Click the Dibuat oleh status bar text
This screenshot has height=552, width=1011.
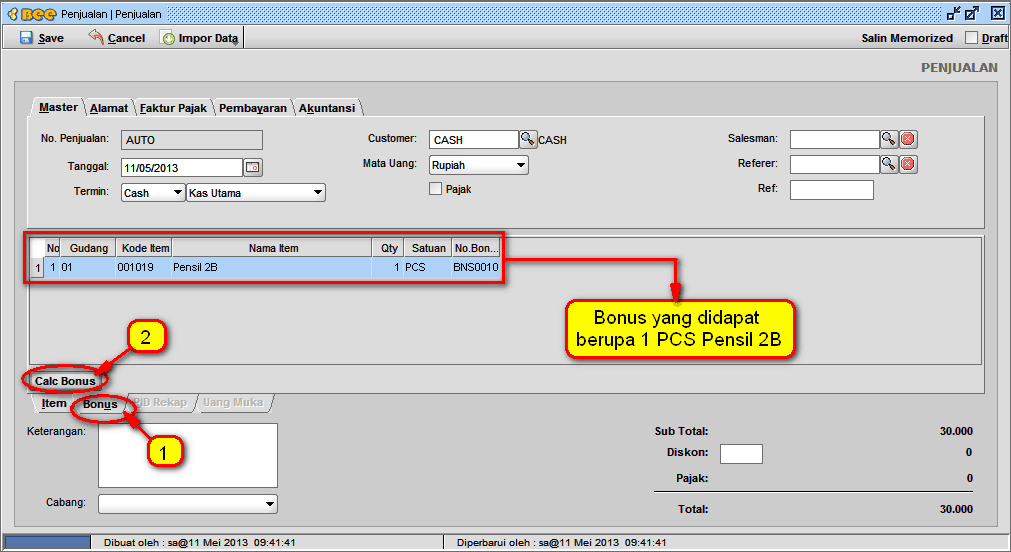pos(199,542)
